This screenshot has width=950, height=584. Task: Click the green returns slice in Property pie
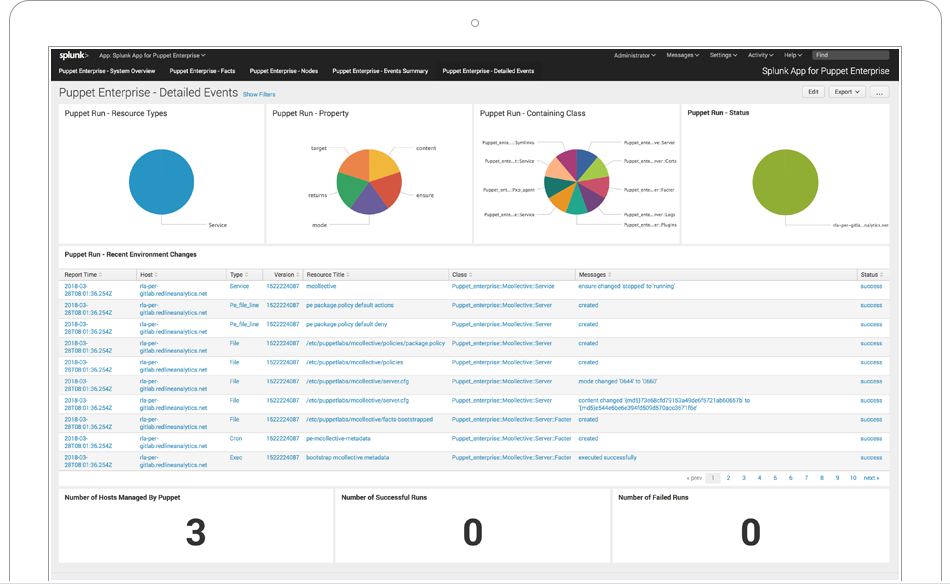350,190
